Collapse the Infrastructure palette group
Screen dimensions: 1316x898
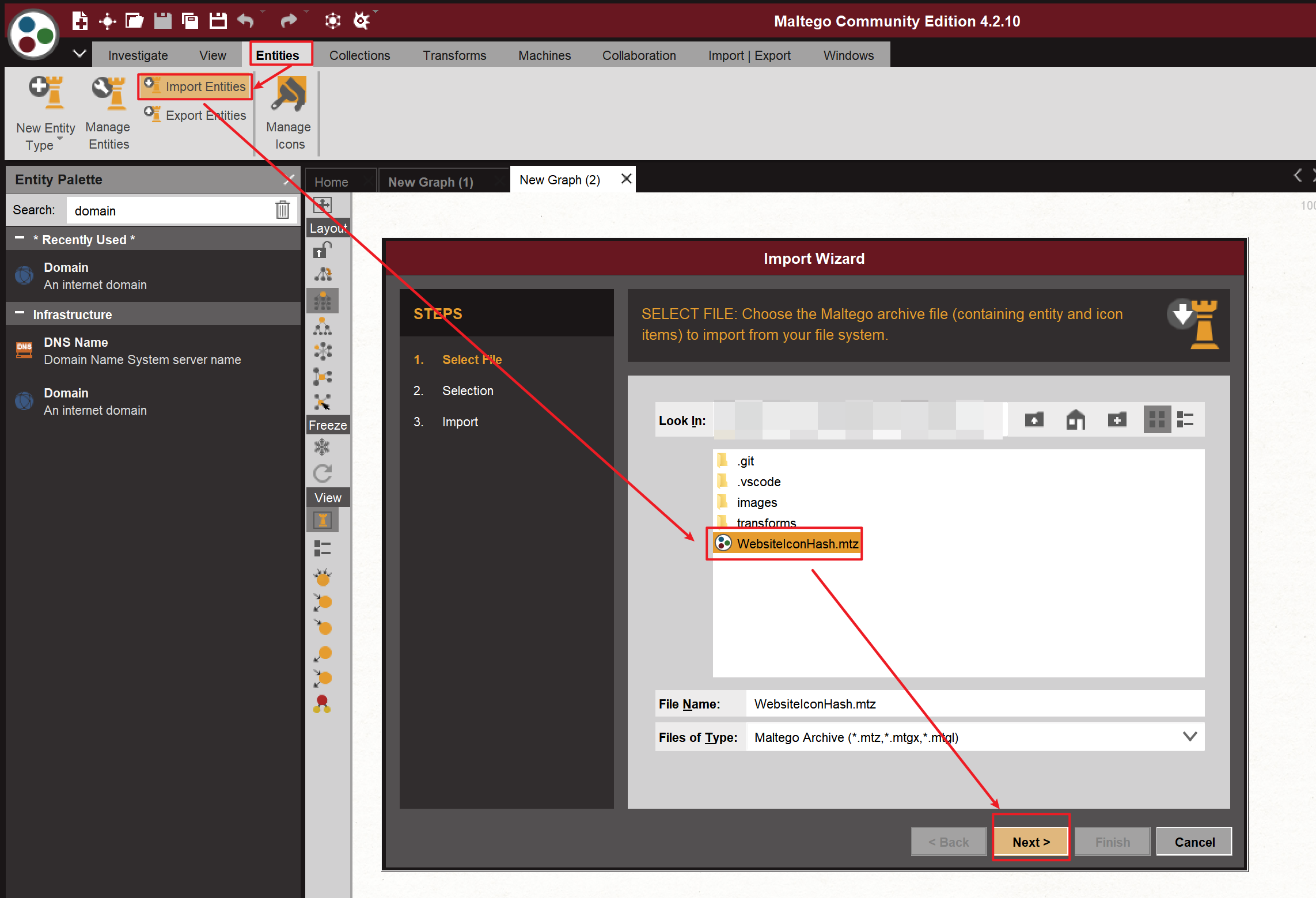(x=20, y=314)
